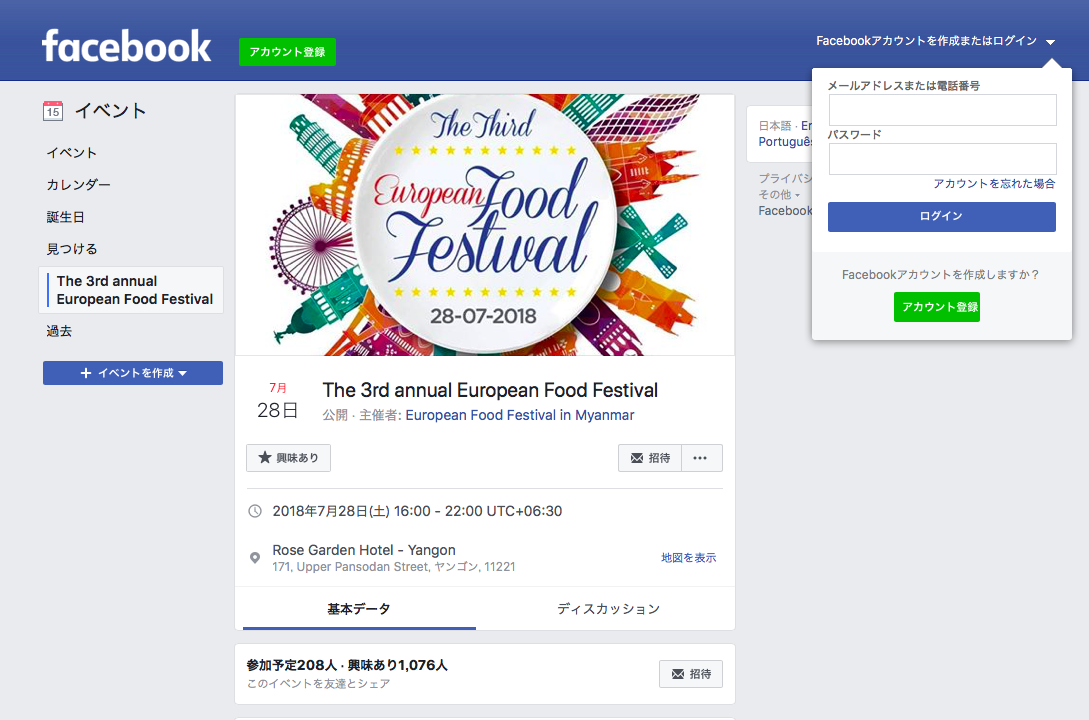
Task: Click the events calendar icon in sidebar
Action: pyautogui.click(x=53, y=111)
